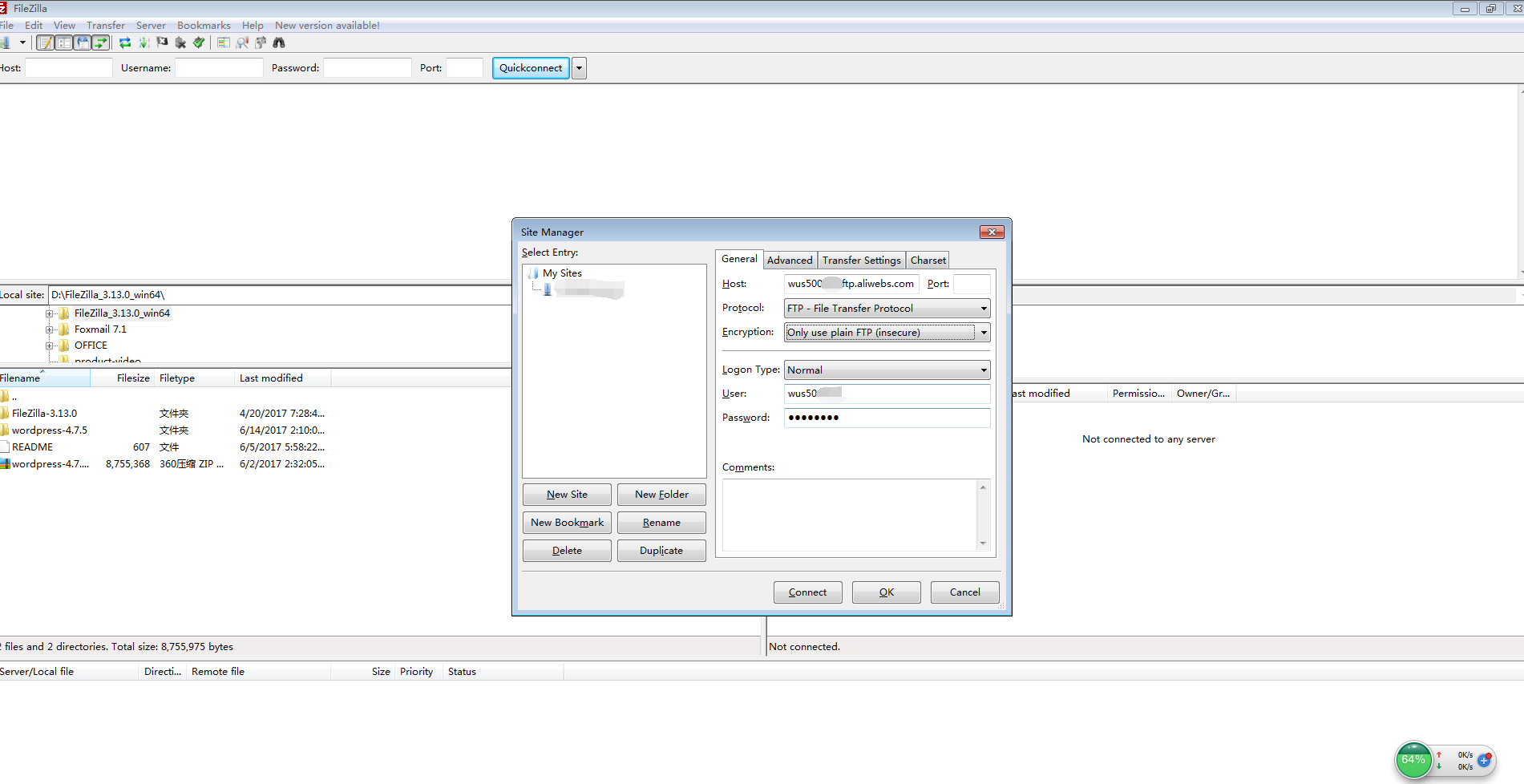Switch to the Transfer Settings tab
Image resolution: width=1524 pixels, height=784 pixels.
[x=862, y=260]
